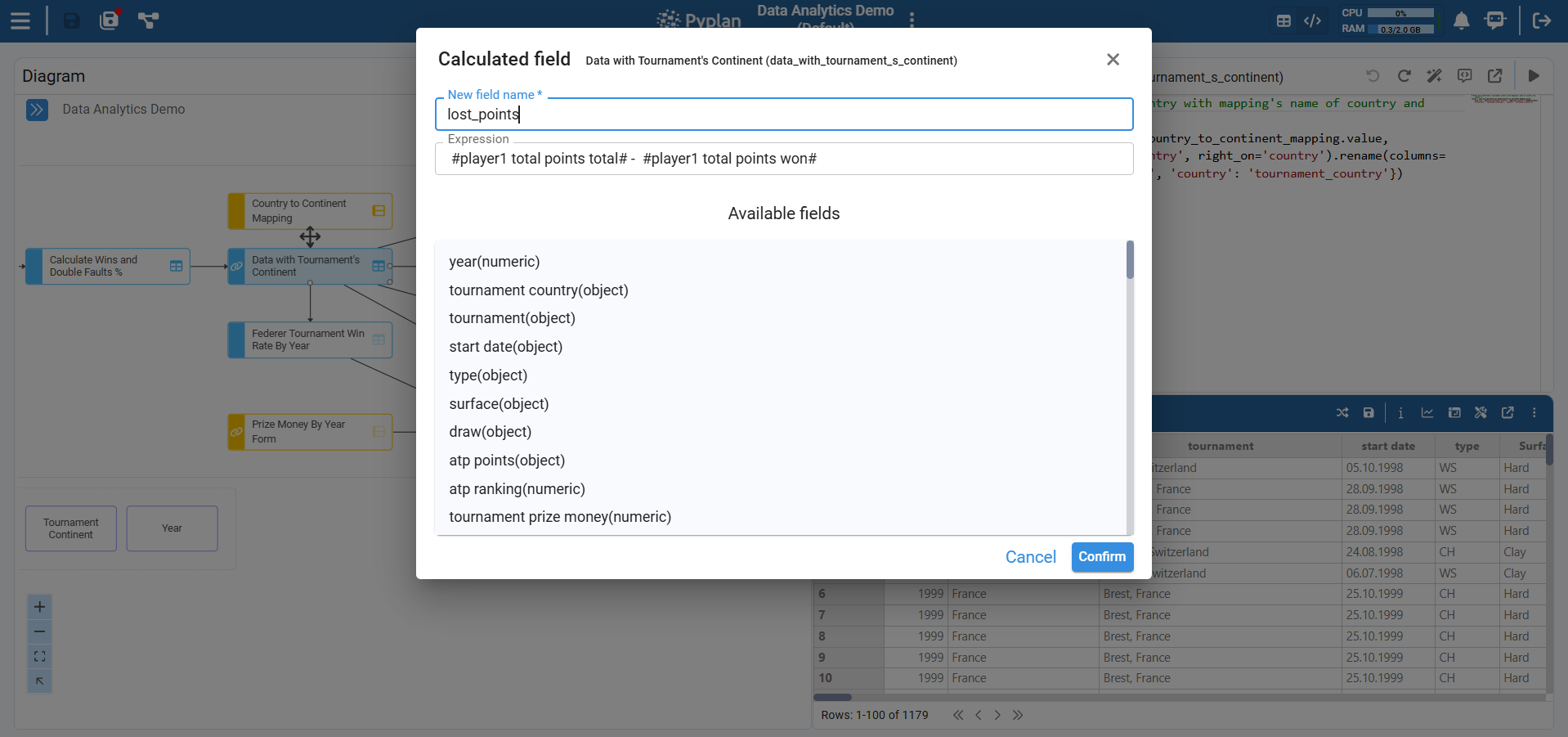Image resolution: width=1568 pixels, height=737 pixels.
Task: Click into the Expression text box
Action: [783, 159]
